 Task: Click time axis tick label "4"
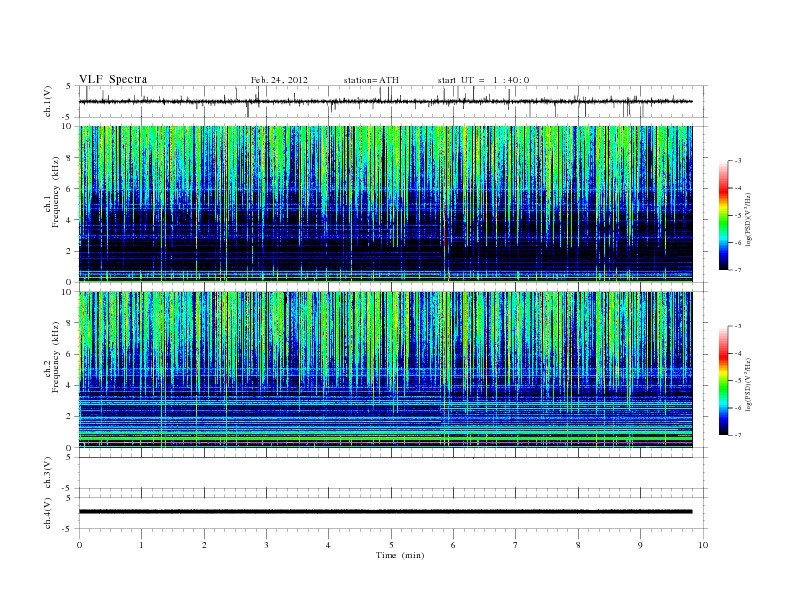click(328, 545)
